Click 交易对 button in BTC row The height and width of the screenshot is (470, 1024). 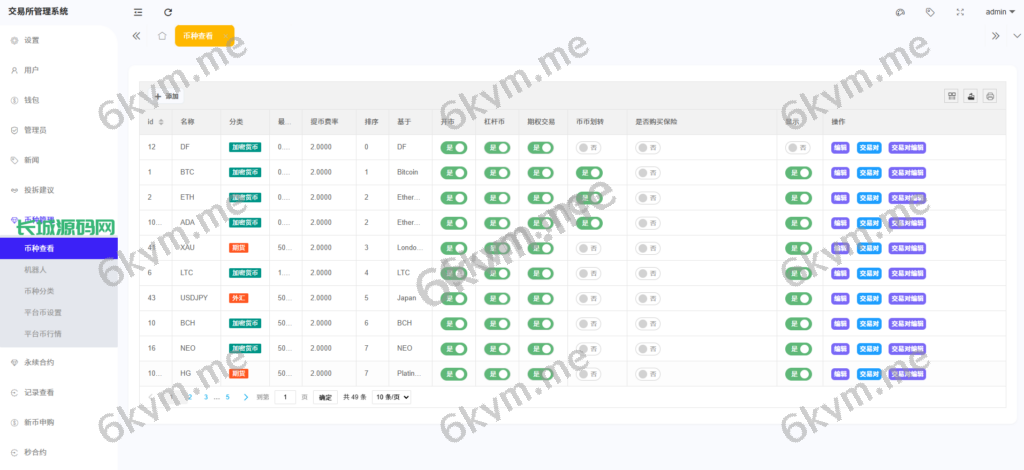pos(869,172)
